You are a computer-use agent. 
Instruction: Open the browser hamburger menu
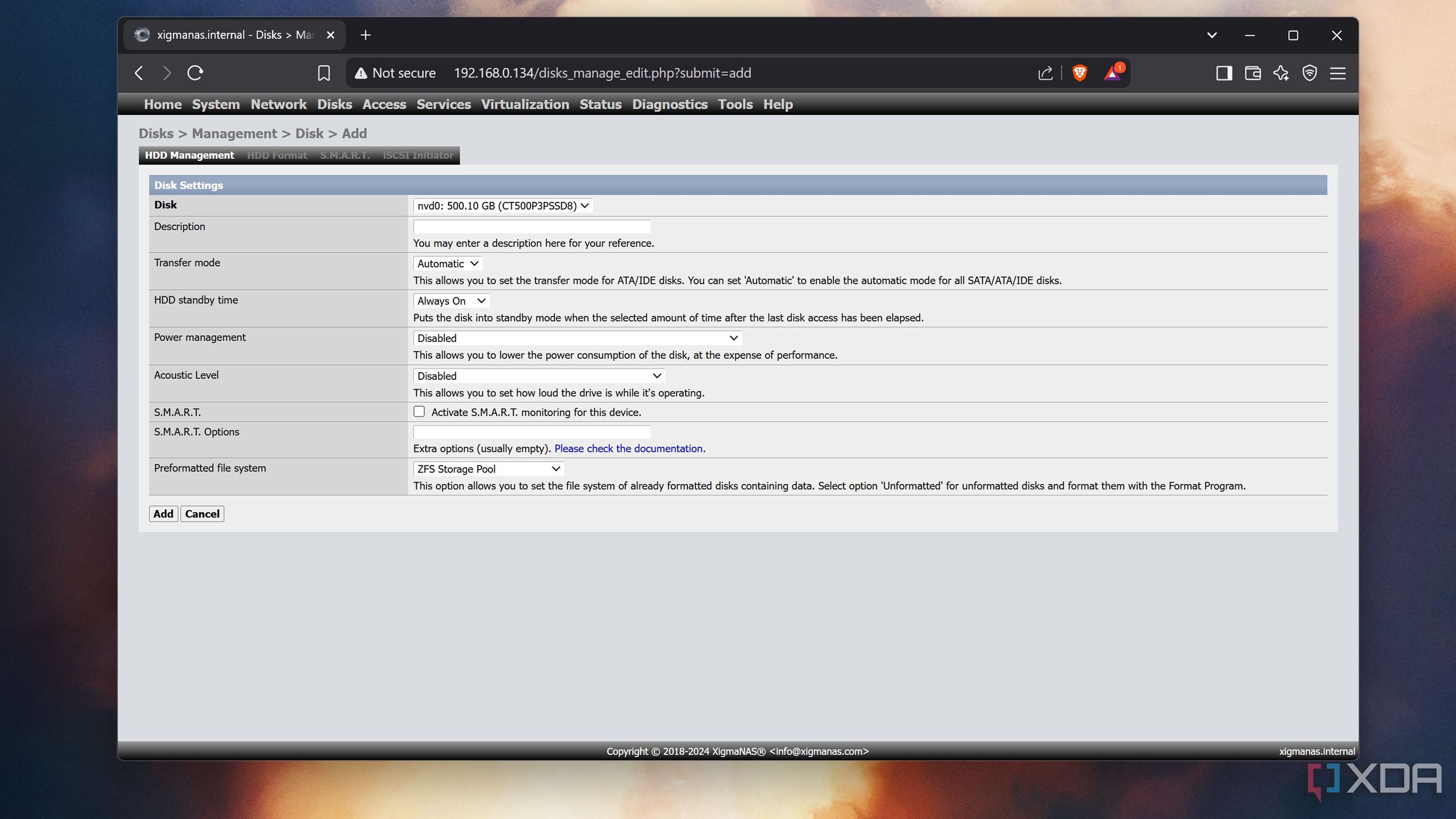coord(1338,73)
